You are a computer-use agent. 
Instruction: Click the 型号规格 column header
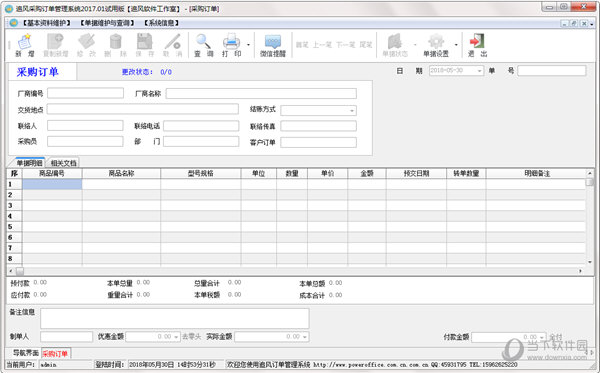click(201, 174)
